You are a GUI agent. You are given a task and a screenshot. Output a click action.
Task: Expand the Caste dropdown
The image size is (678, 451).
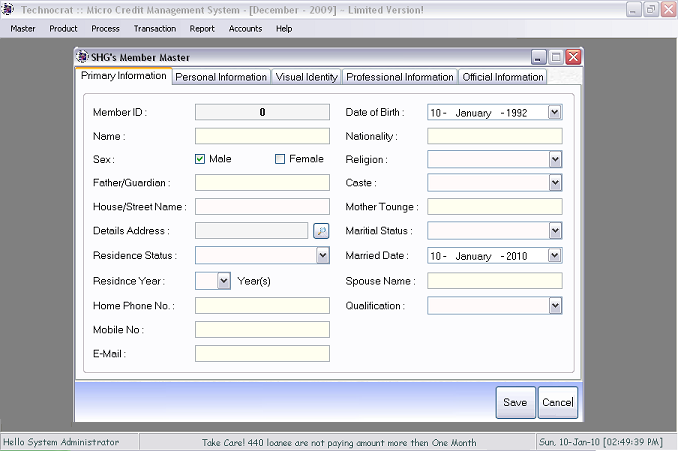pos(555,183)
